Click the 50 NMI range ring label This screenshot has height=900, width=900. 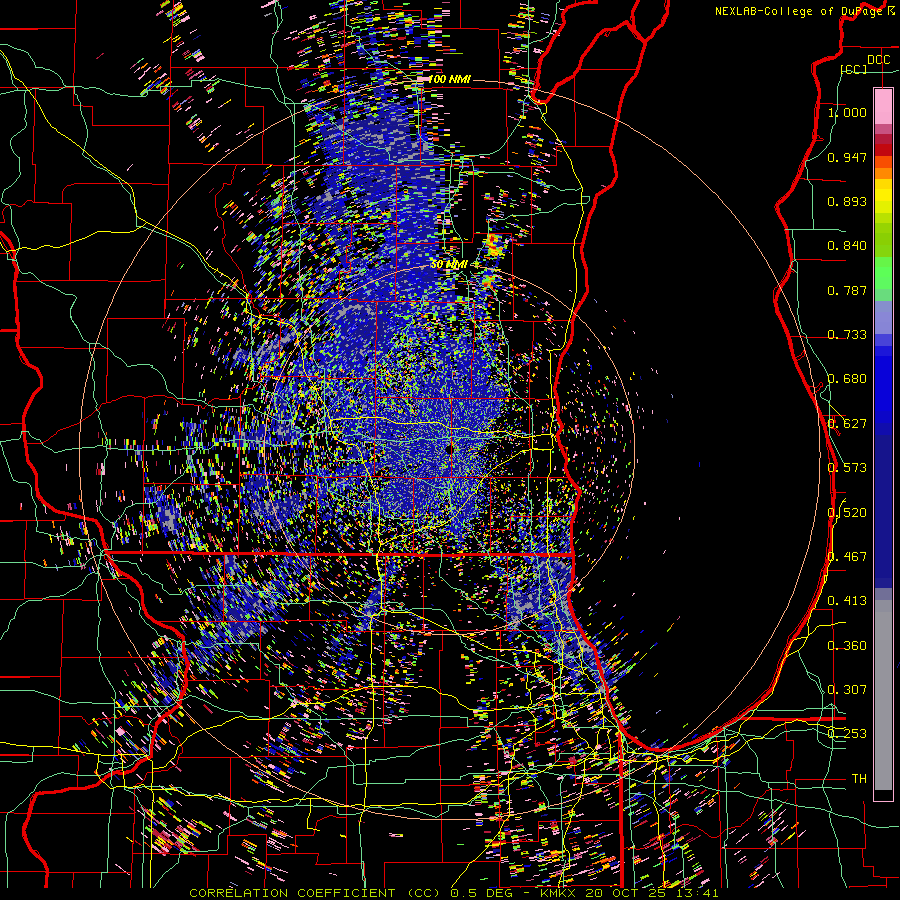[x=449, y=265]
